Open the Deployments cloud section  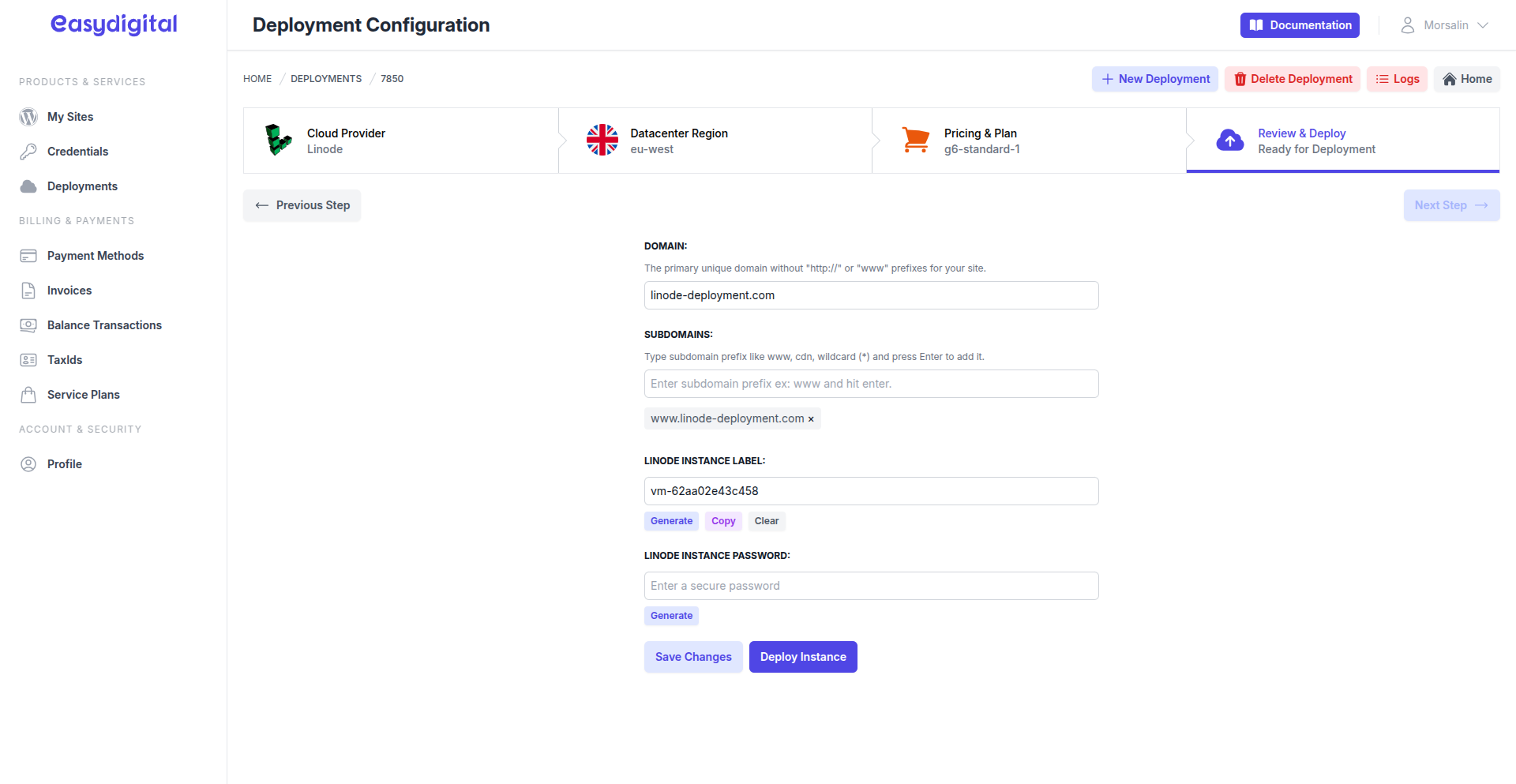[x=82, y=186]
